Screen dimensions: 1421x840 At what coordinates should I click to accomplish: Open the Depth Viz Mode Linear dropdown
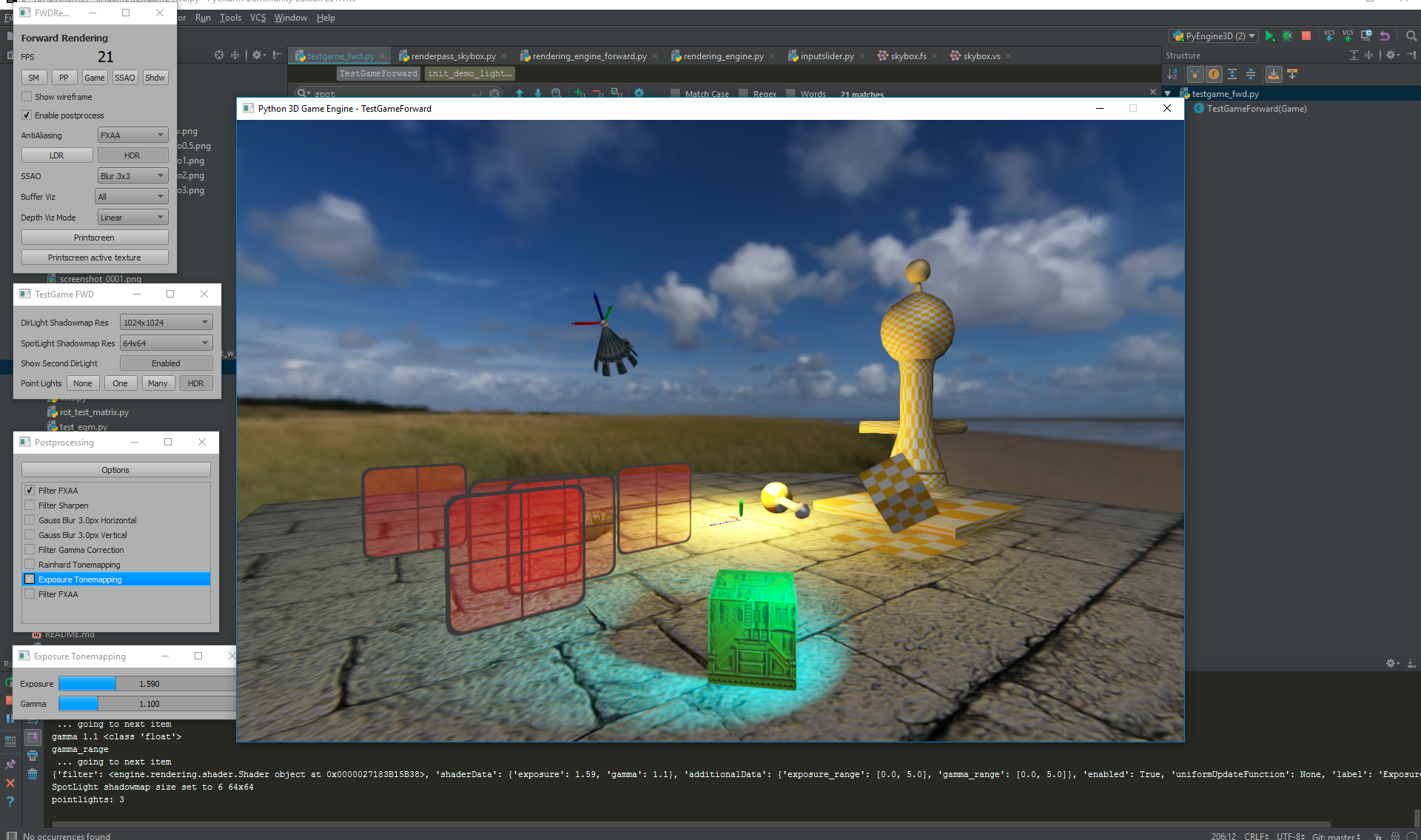(132, 217)
